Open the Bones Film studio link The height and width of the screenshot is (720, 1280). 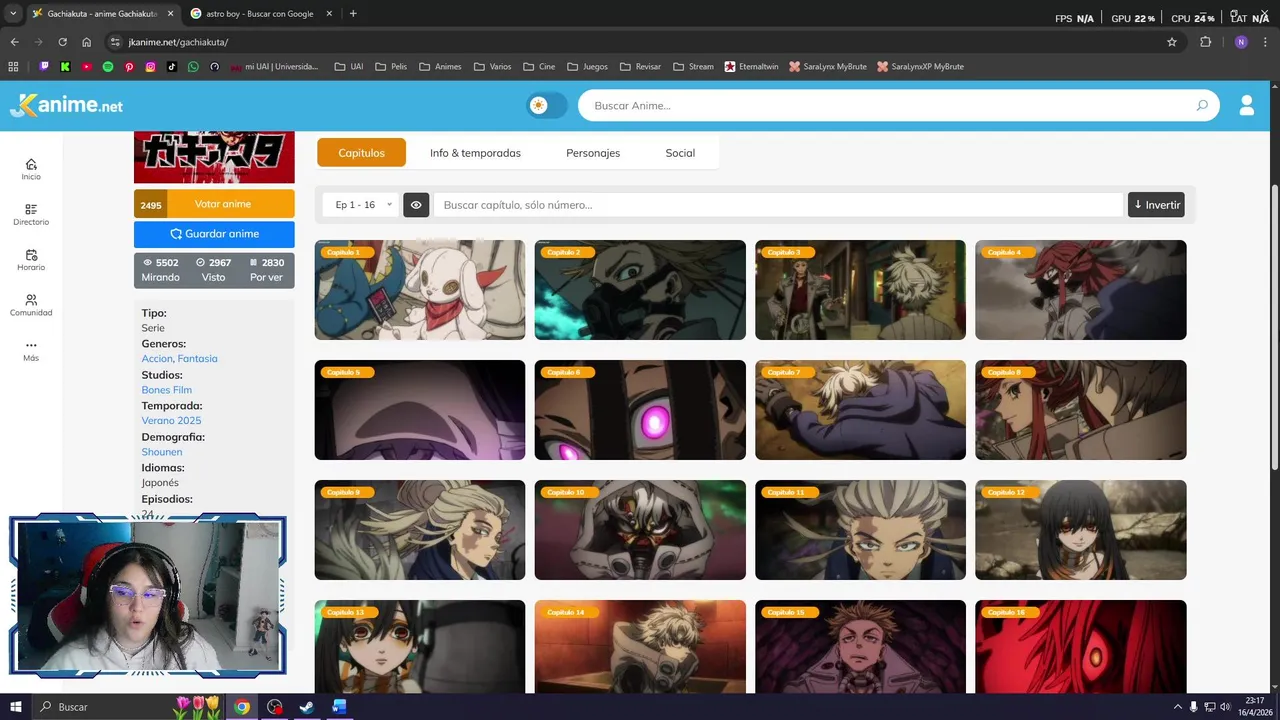pyautogui.click(x=166, y=390)
